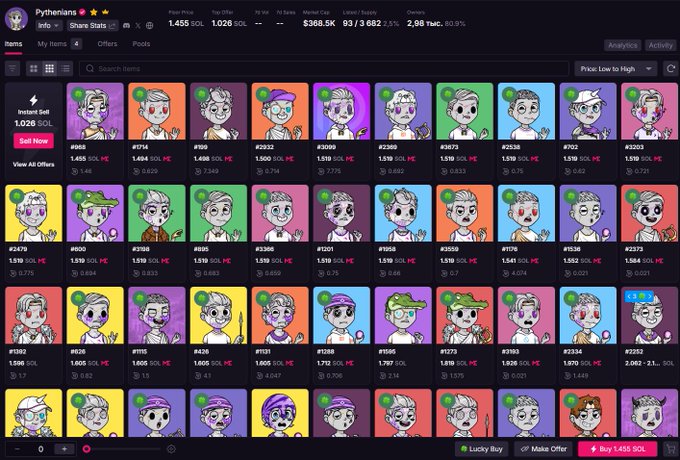Click the 93 / 3 682 listed value
The image size is (680, 460).
(362, 23)
